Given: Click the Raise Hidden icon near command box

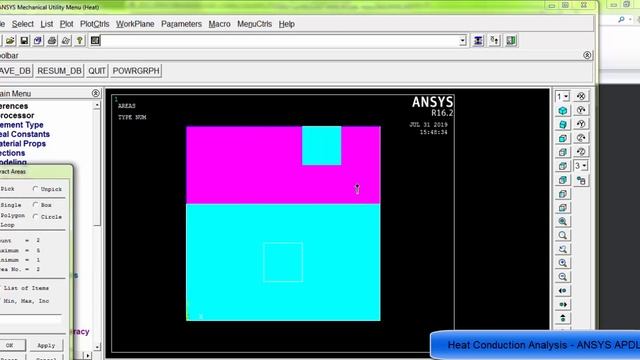Looking at the screenshot, I should click(x=478, y=40).
